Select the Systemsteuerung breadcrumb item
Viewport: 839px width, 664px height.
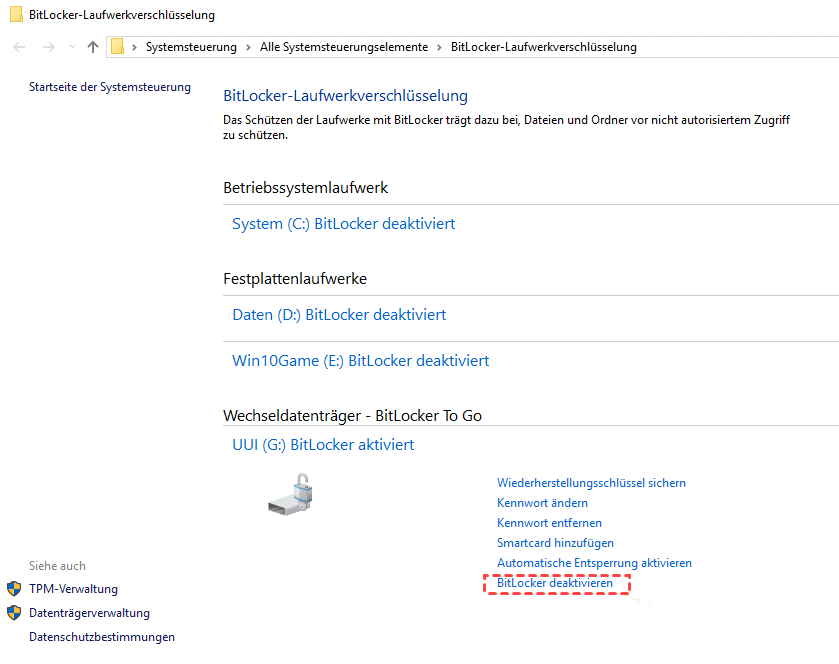[191, 47]
